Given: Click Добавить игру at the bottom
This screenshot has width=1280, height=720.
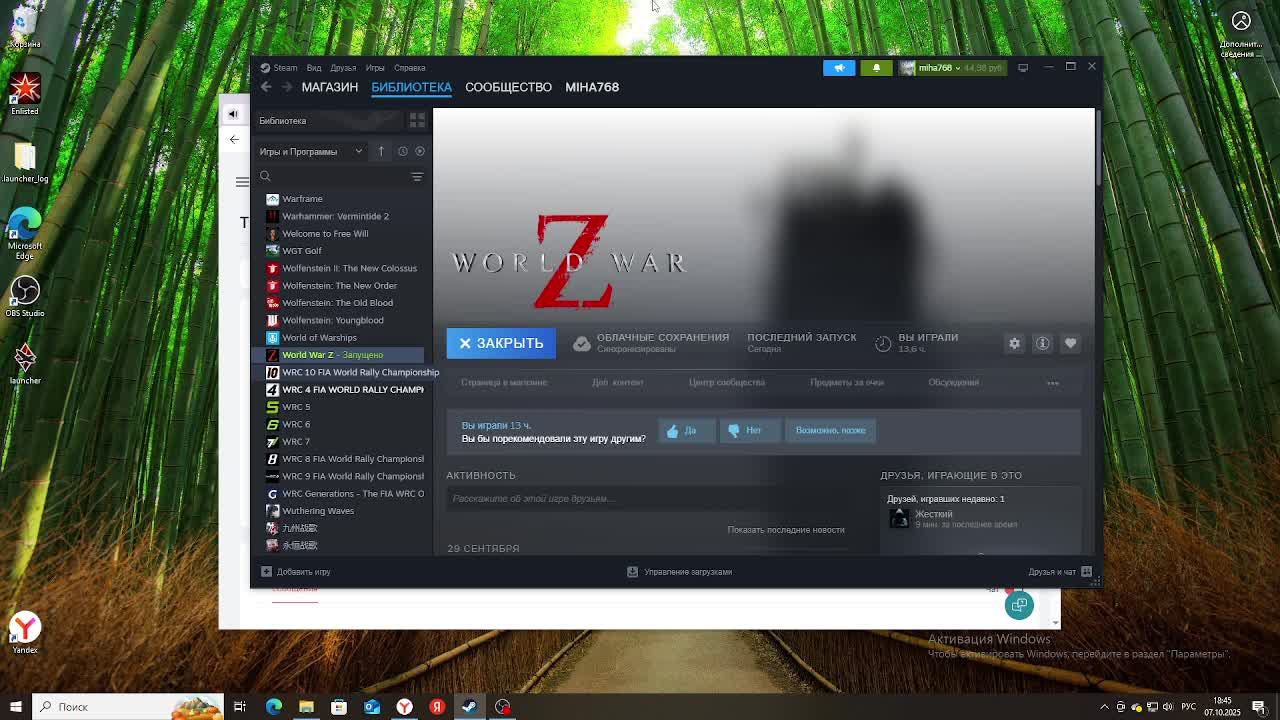Looking at the screenshot, I should point(296,572).
